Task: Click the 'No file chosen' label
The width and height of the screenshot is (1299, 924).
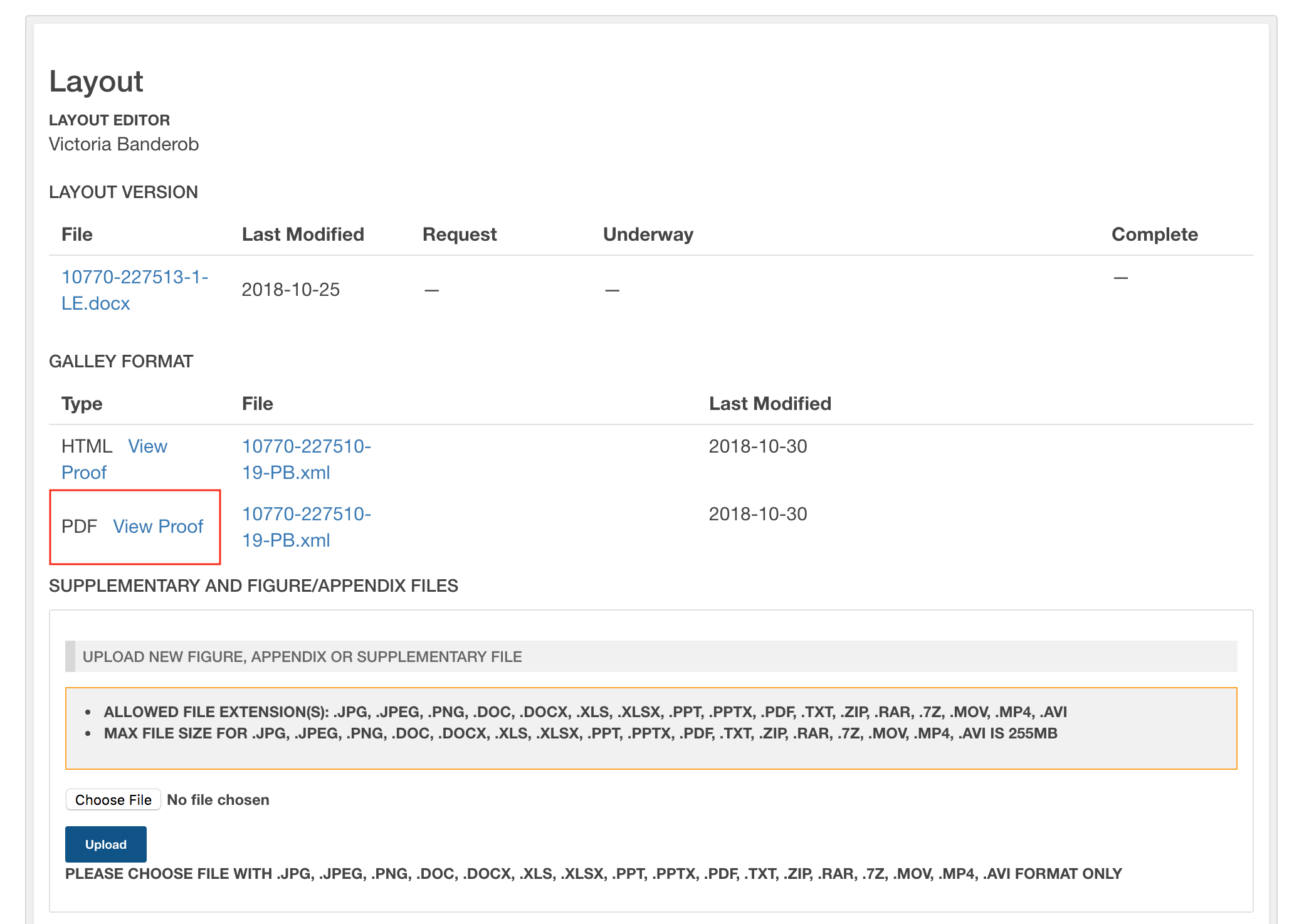Action: 218,800
